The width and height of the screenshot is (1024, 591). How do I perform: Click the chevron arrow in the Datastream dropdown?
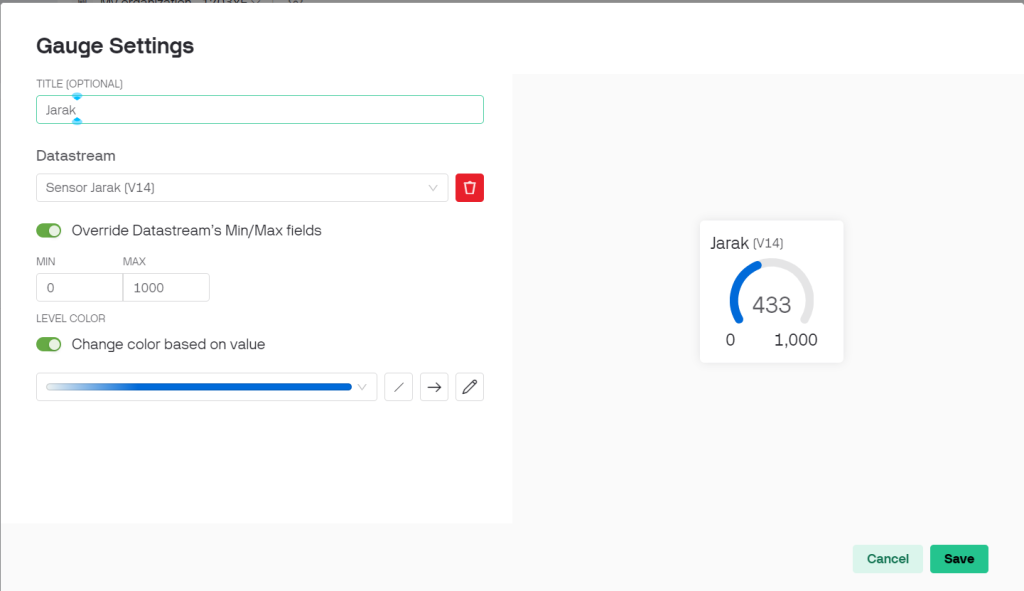coord(433,188)
